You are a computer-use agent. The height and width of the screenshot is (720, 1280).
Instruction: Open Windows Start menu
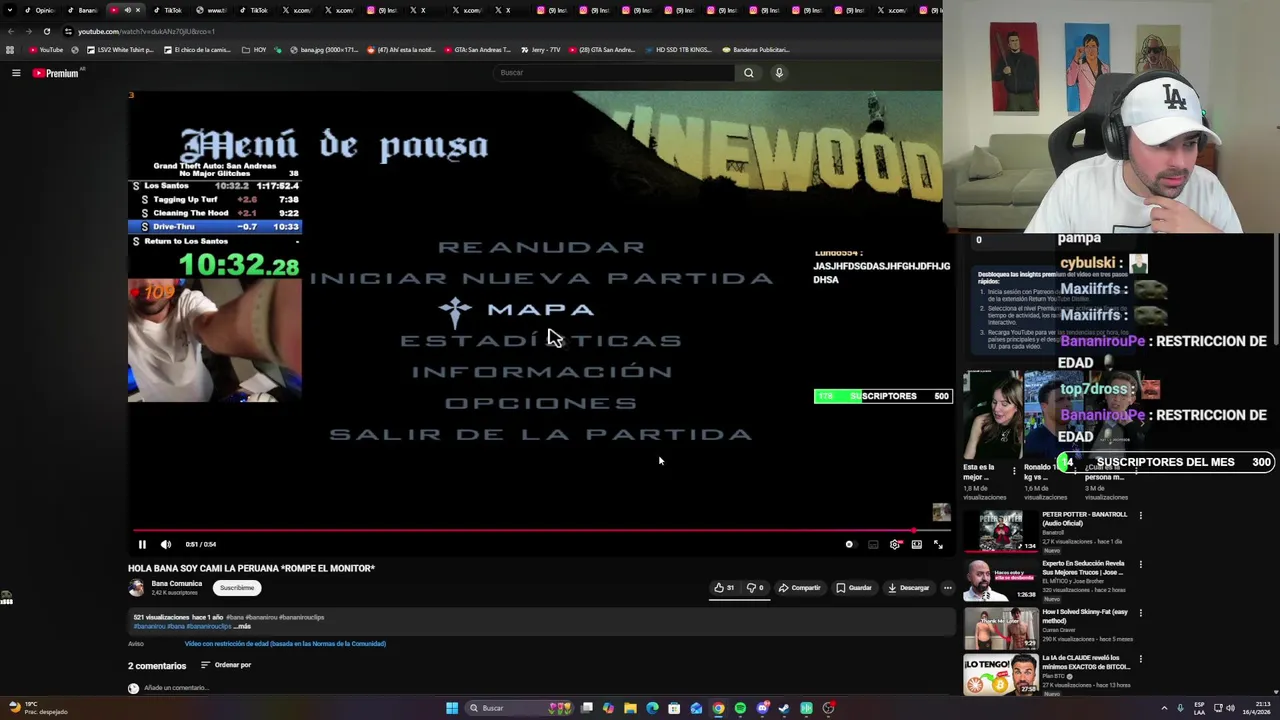tap(452, 708)
